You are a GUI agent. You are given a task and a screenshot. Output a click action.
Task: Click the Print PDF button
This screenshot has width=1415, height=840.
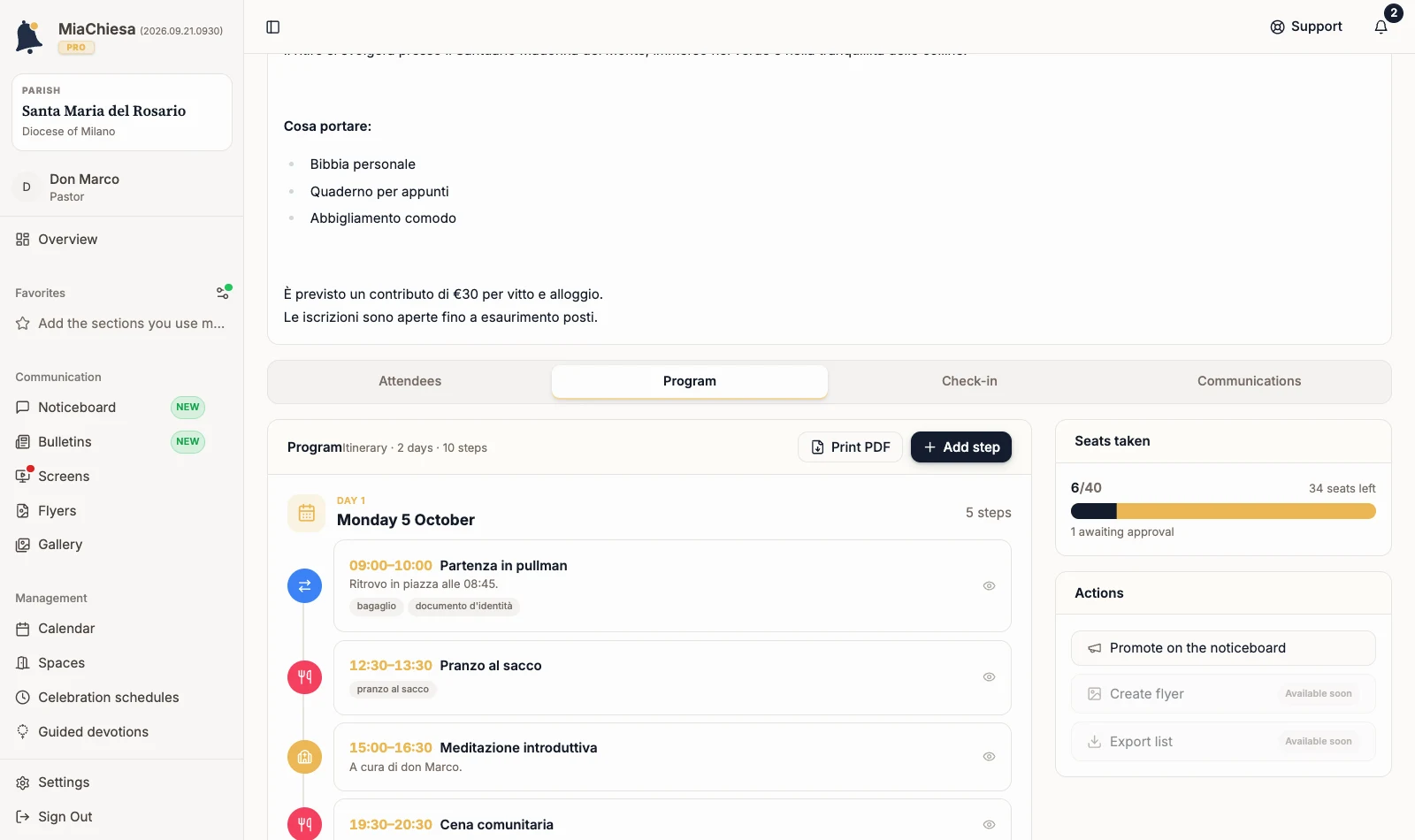tap(850, 447)
